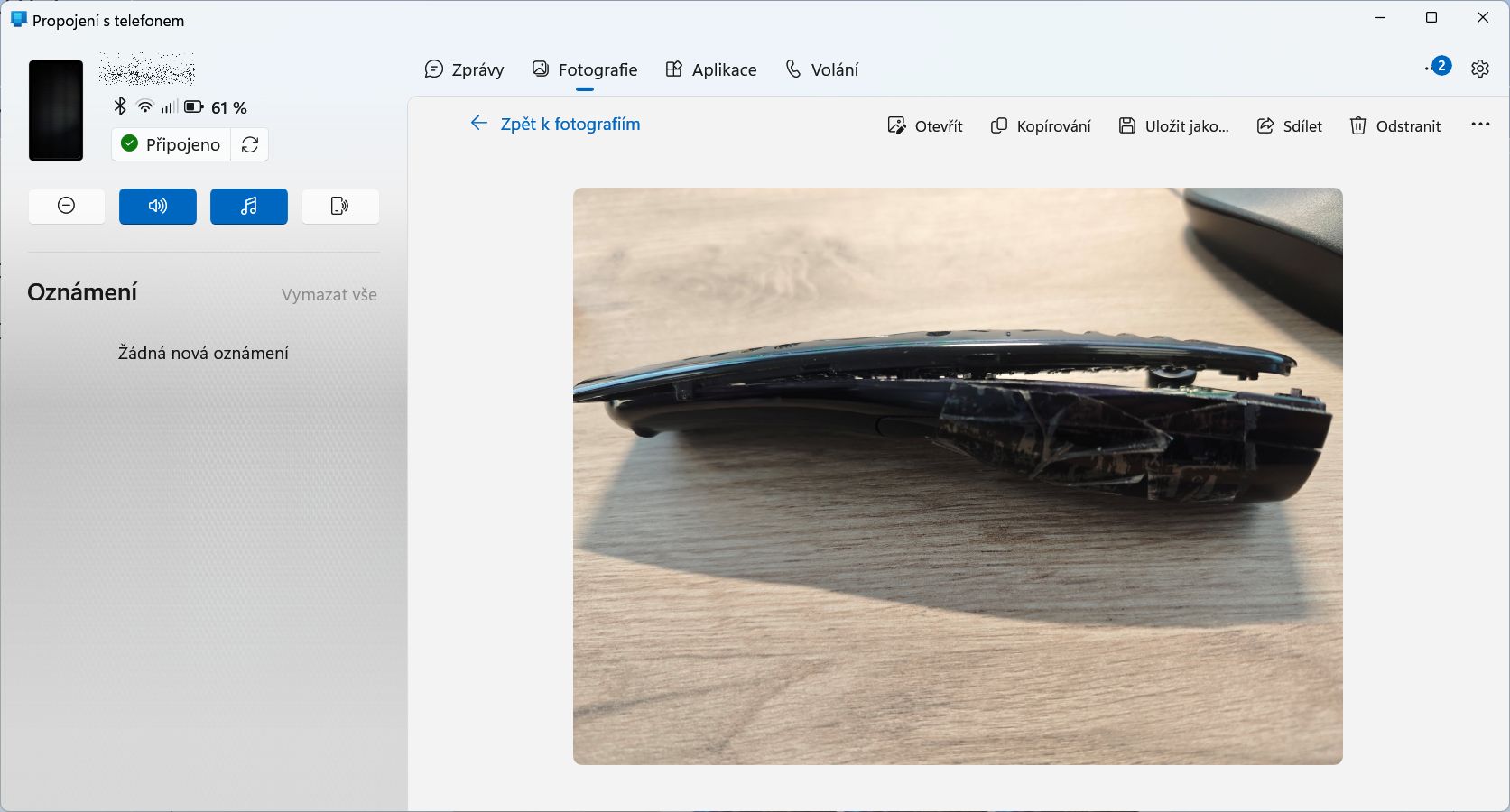Open notifications badge showing 2
Image resolution: width=1510 pixels, height=812 pixels.
click(x=1440, y=66)
